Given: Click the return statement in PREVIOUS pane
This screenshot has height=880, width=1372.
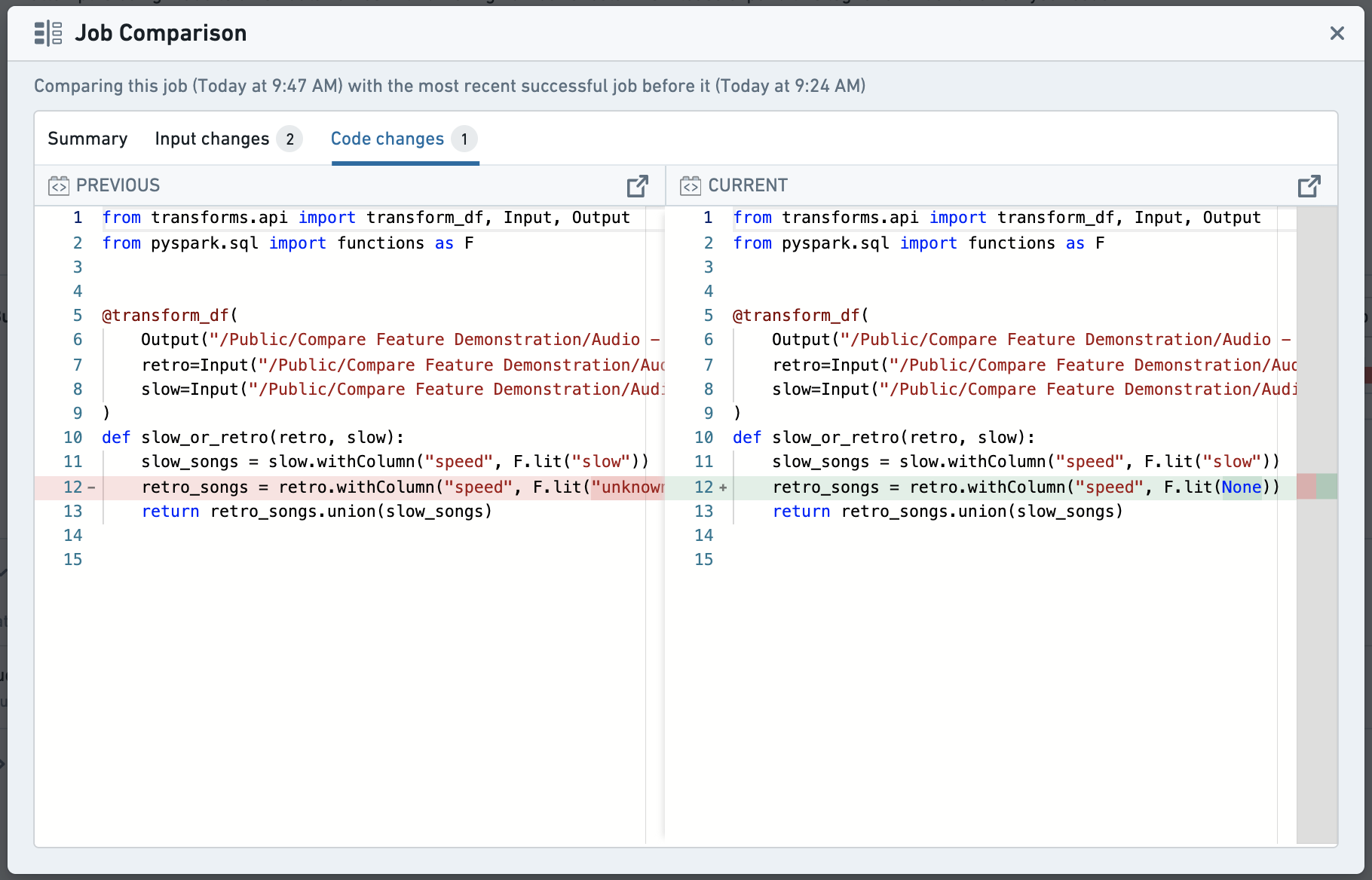Looking at the screenshot, I should [317, 511].
